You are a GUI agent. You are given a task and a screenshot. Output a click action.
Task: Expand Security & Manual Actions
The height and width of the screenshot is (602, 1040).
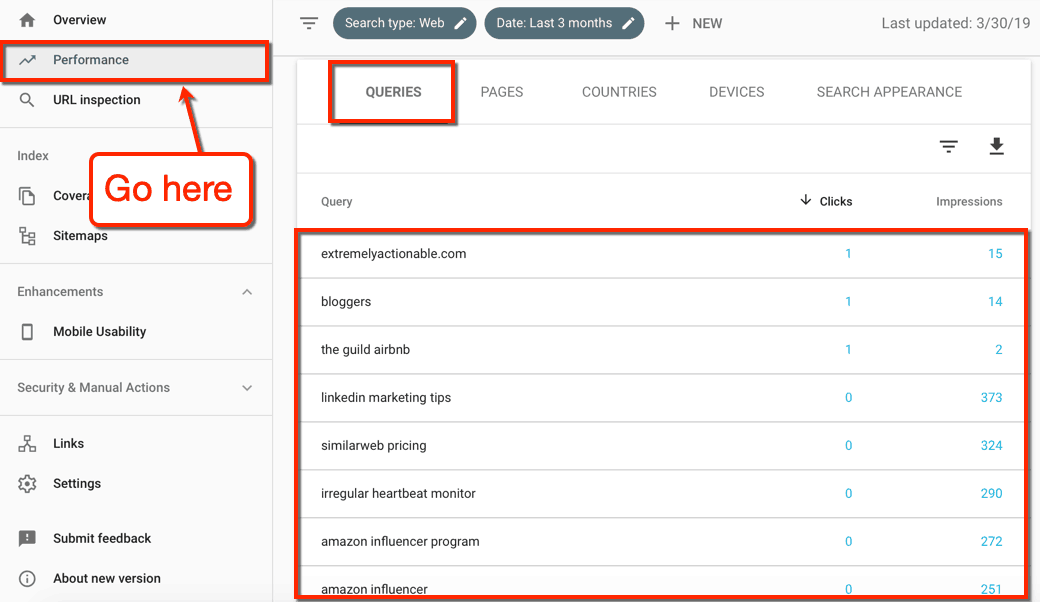(x=247, y=387)
